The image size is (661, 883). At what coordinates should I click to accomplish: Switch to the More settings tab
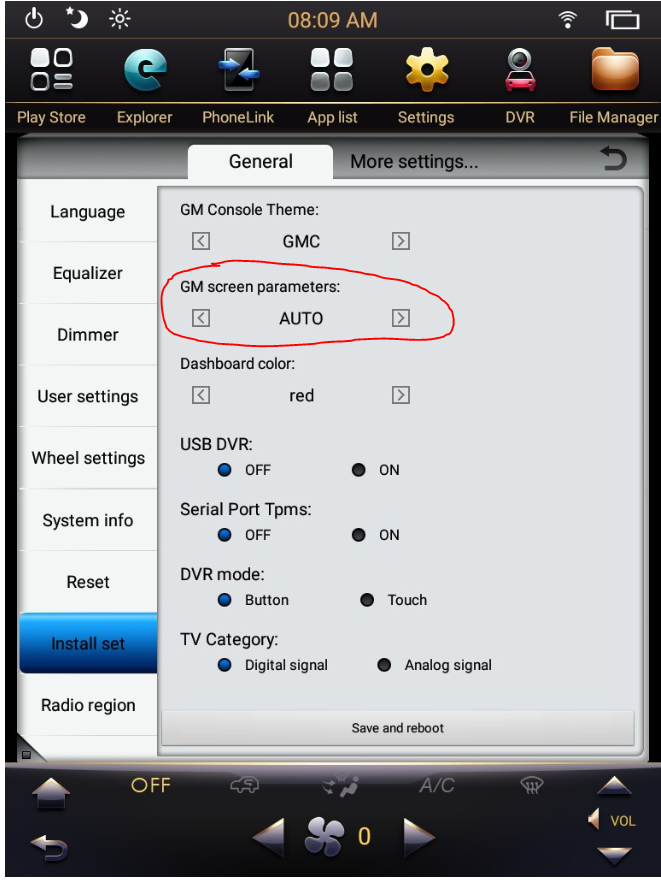414,162
